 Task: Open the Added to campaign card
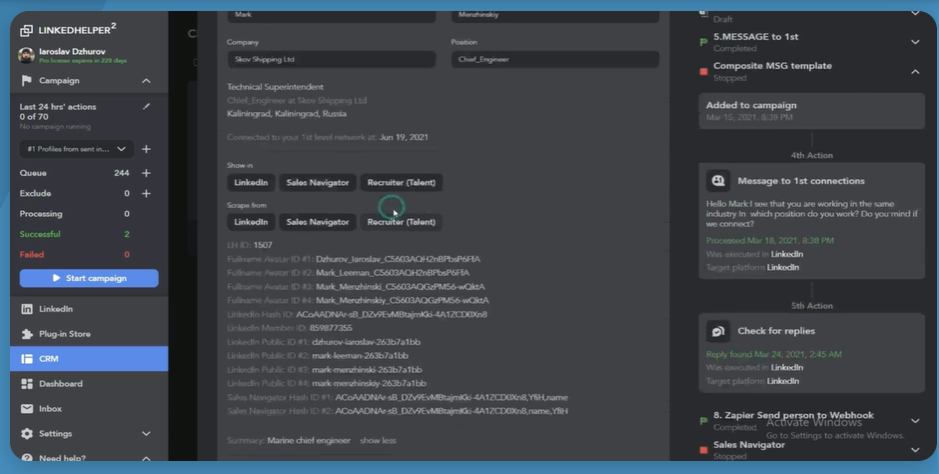coord(811,111)
